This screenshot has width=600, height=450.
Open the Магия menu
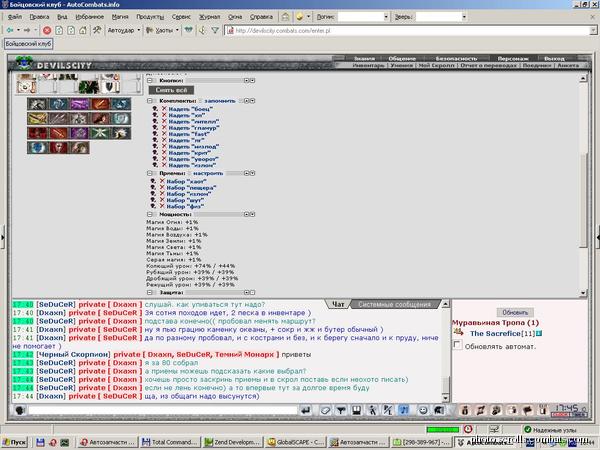point(120,17)
